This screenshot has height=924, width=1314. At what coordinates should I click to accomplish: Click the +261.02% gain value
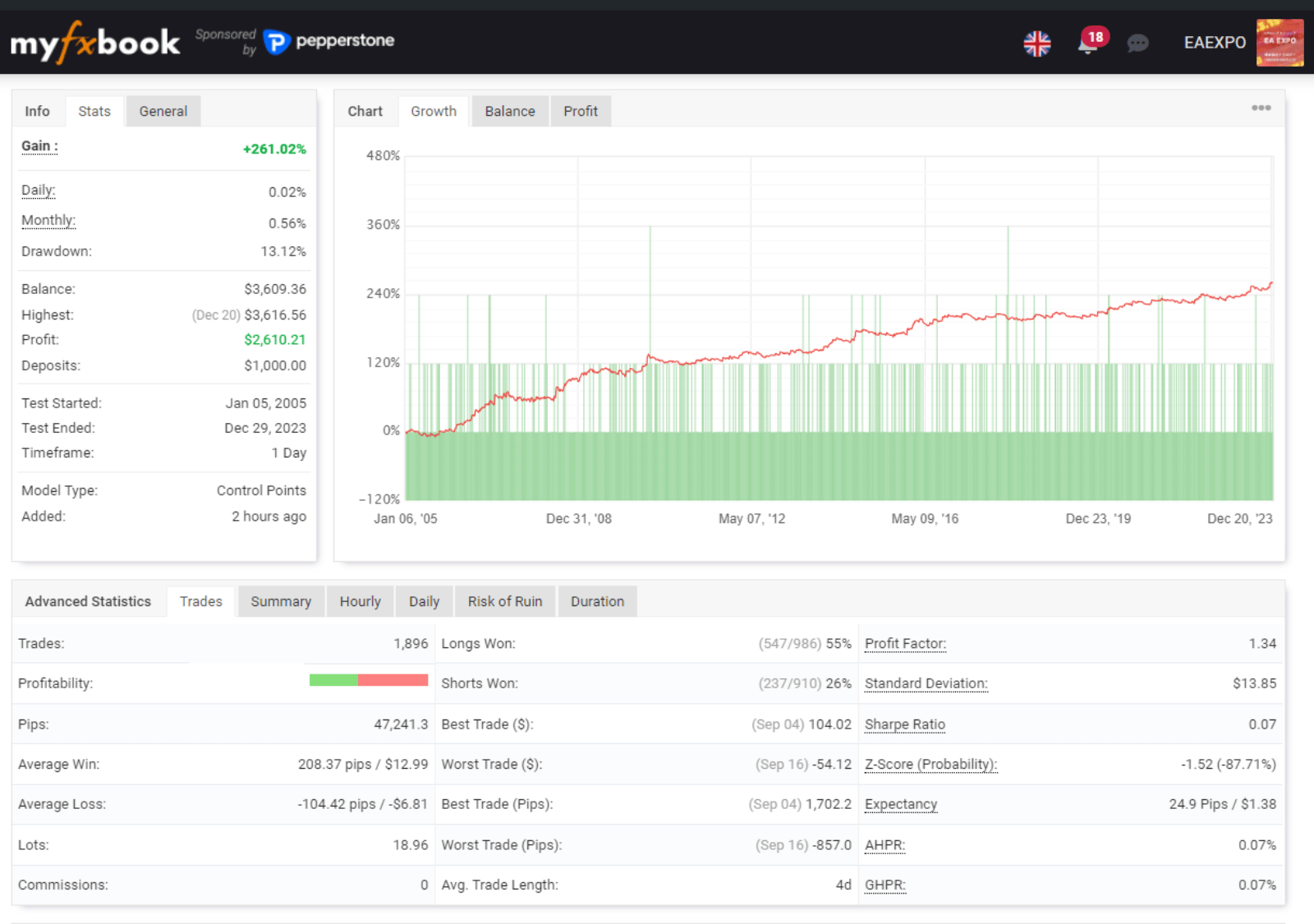[x=274, y=149]
